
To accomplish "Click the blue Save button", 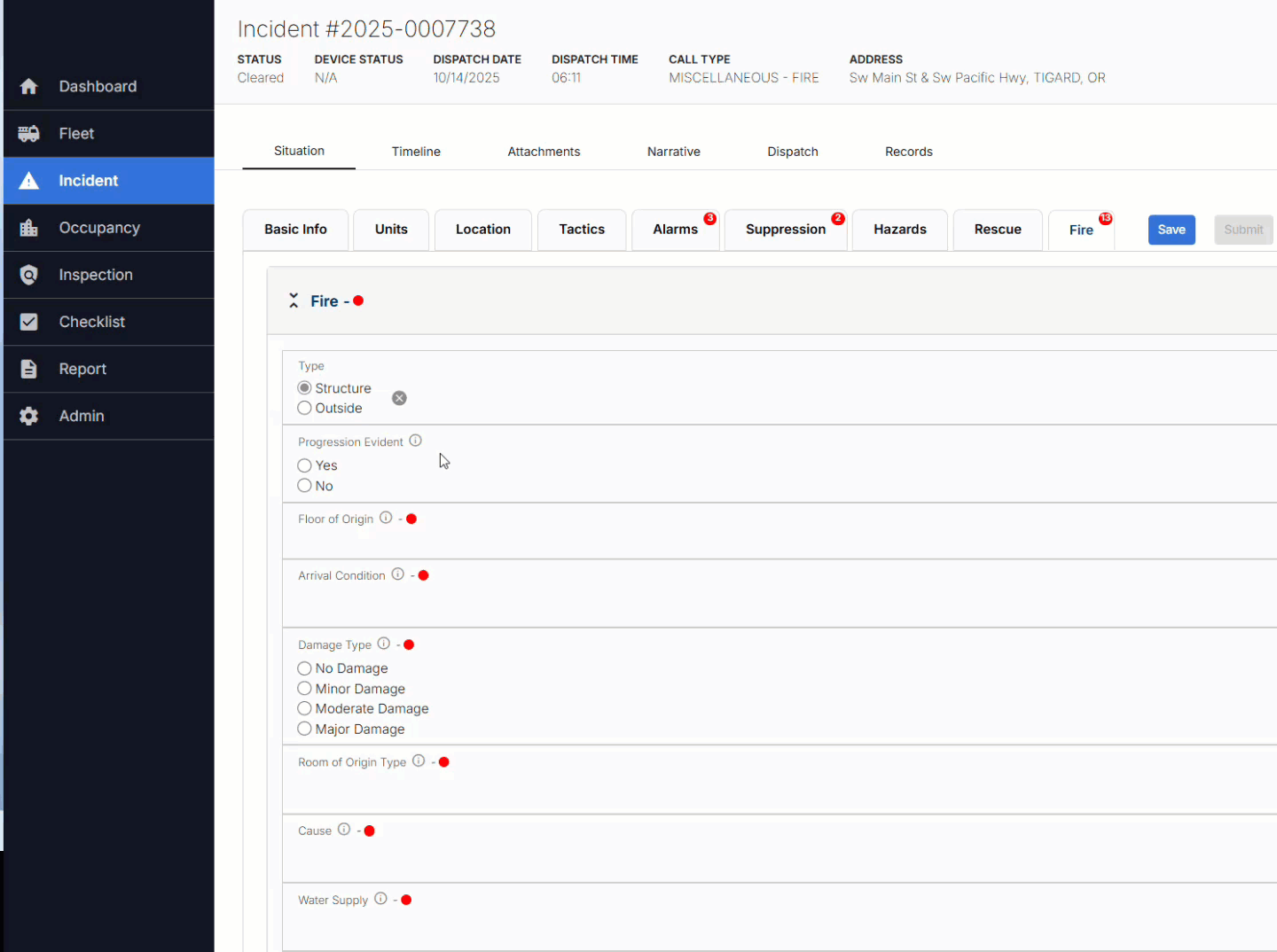I will tap(1171, 230).
